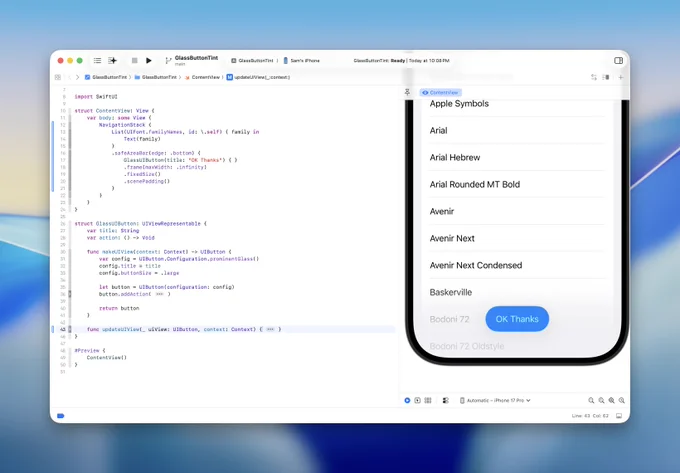Click the .fixedSize() modifier line
Viewport: 680px width, 473px height.
coord(142,174)
